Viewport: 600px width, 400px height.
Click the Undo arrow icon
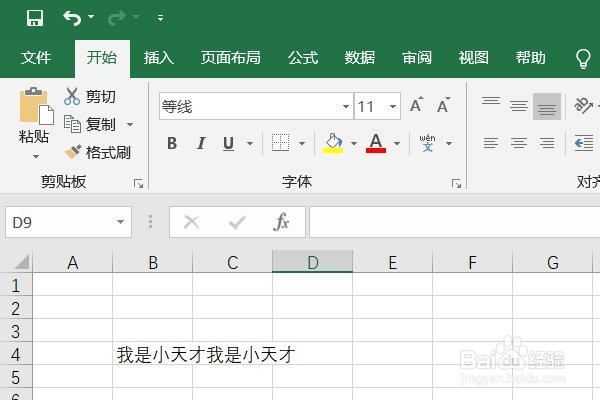coord(72,18)
